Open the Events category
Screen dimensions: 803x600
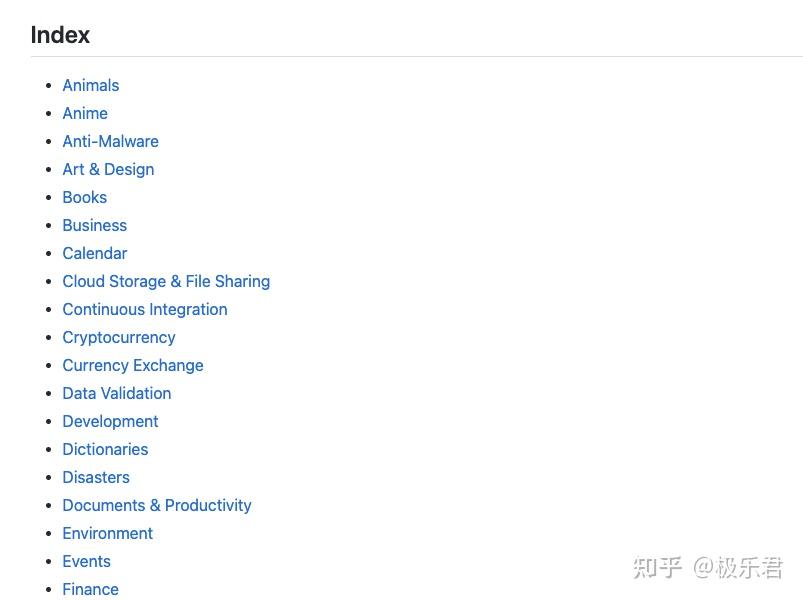[x=86, y=561]
